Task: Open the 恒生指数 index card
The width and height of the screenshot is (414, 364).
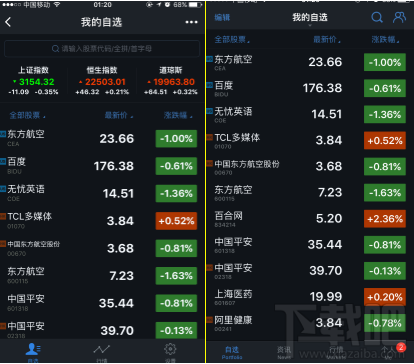Action: 102,81
